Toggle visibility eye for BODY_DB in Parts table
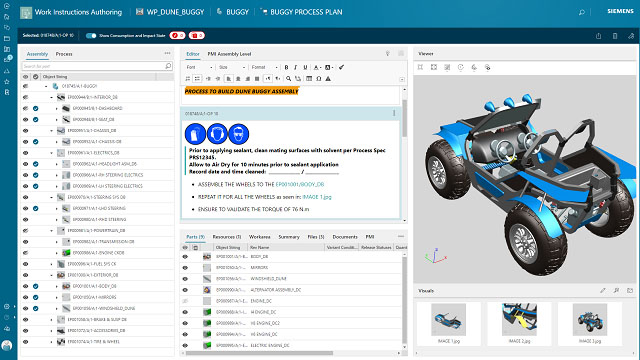Image resolution: width=640 pixels, height=360 pixels. [185, 257]
